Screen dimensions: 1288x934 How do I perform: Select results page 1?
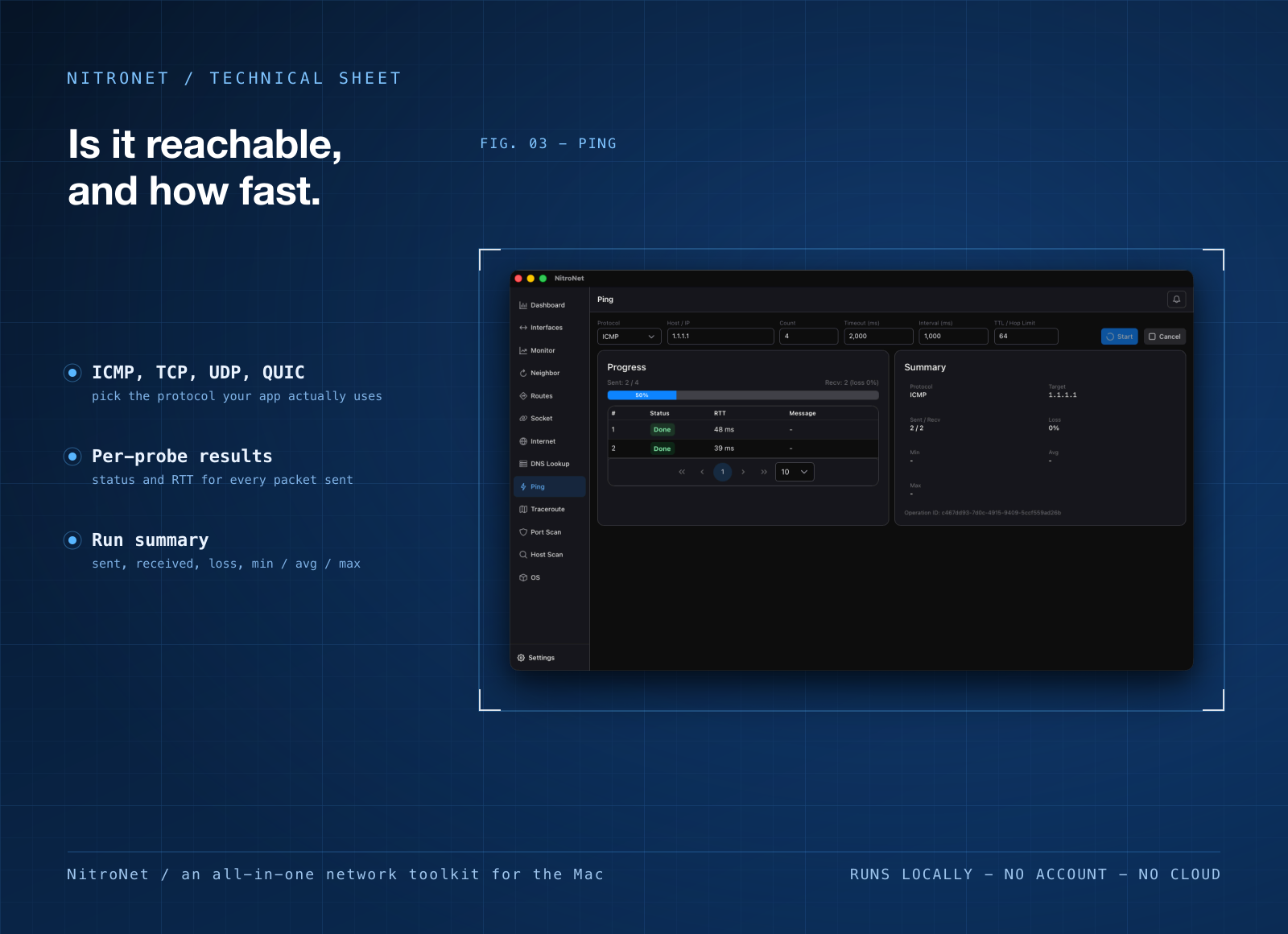click(x=723, y=472)
